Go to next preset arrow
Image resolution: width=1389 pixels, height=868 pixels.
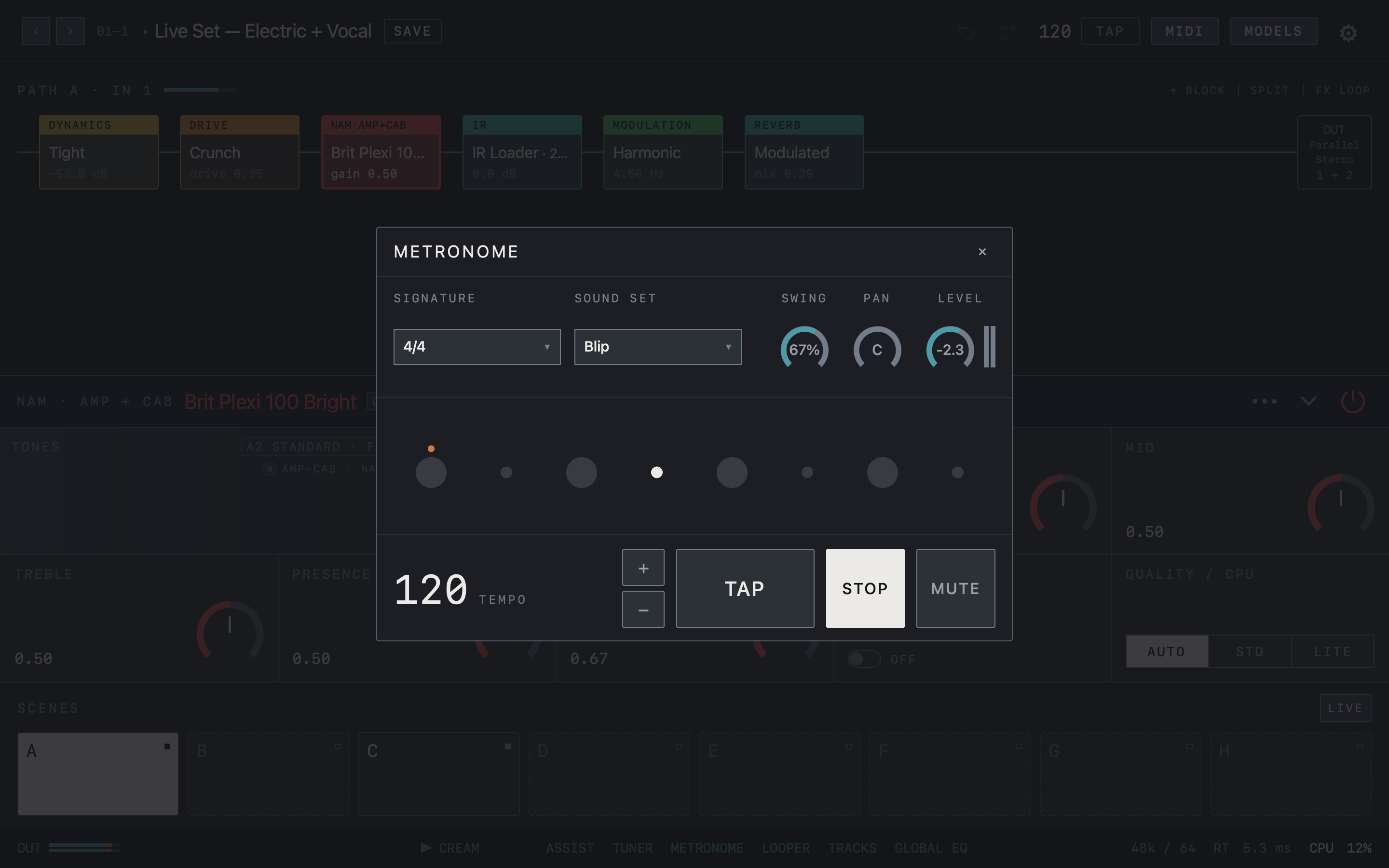point(70,31)
